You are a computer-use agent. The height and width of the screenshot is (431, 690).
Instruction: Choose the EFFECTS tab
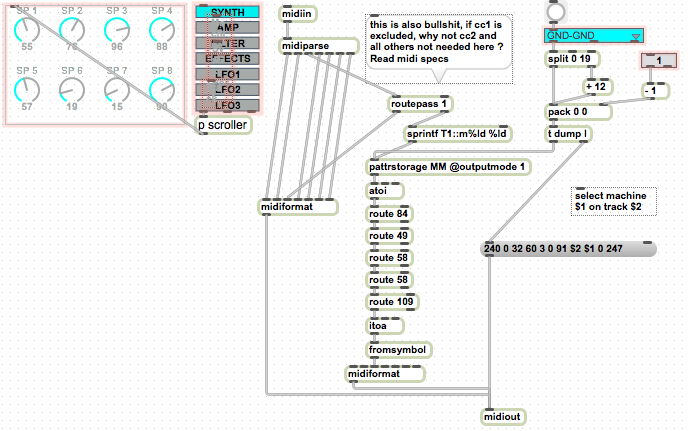click(227, 58)
